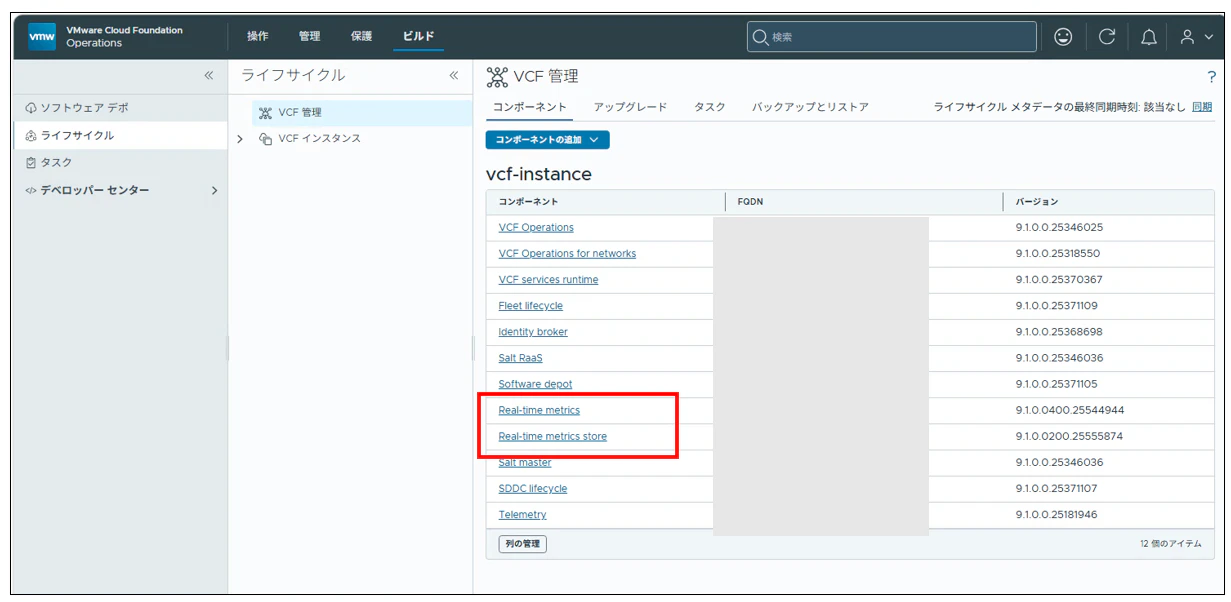Open the 保護 top menu
The height and width of the screenshot is (602, 1231).
coord(362,37)
